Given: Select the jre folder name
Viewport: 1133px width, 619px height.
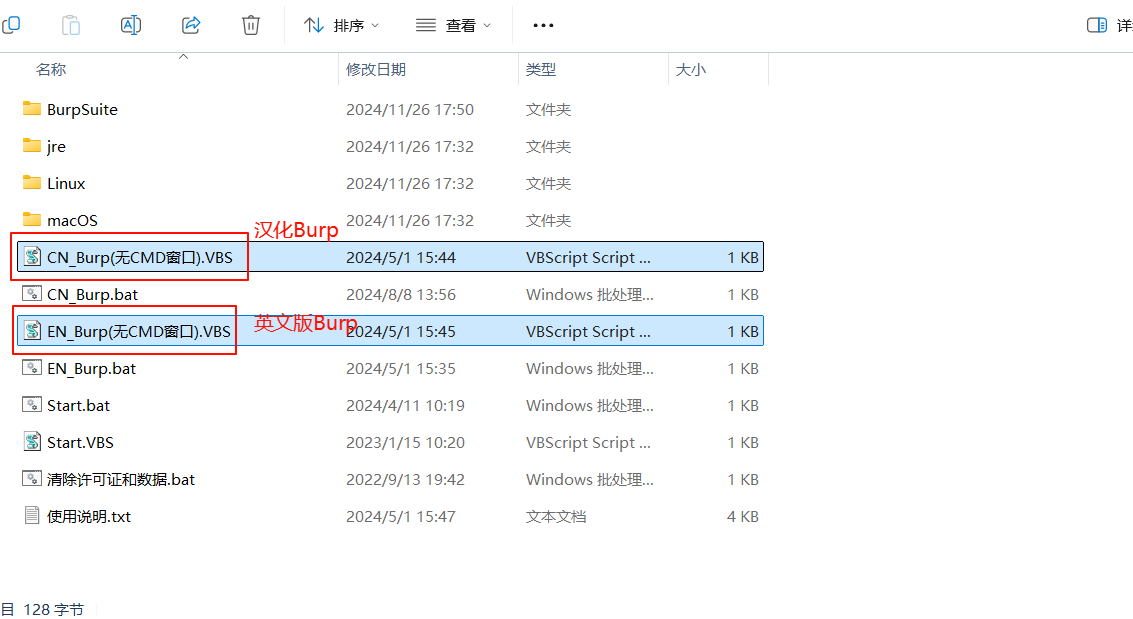Looking at the screenshot, I should point(56,147).
